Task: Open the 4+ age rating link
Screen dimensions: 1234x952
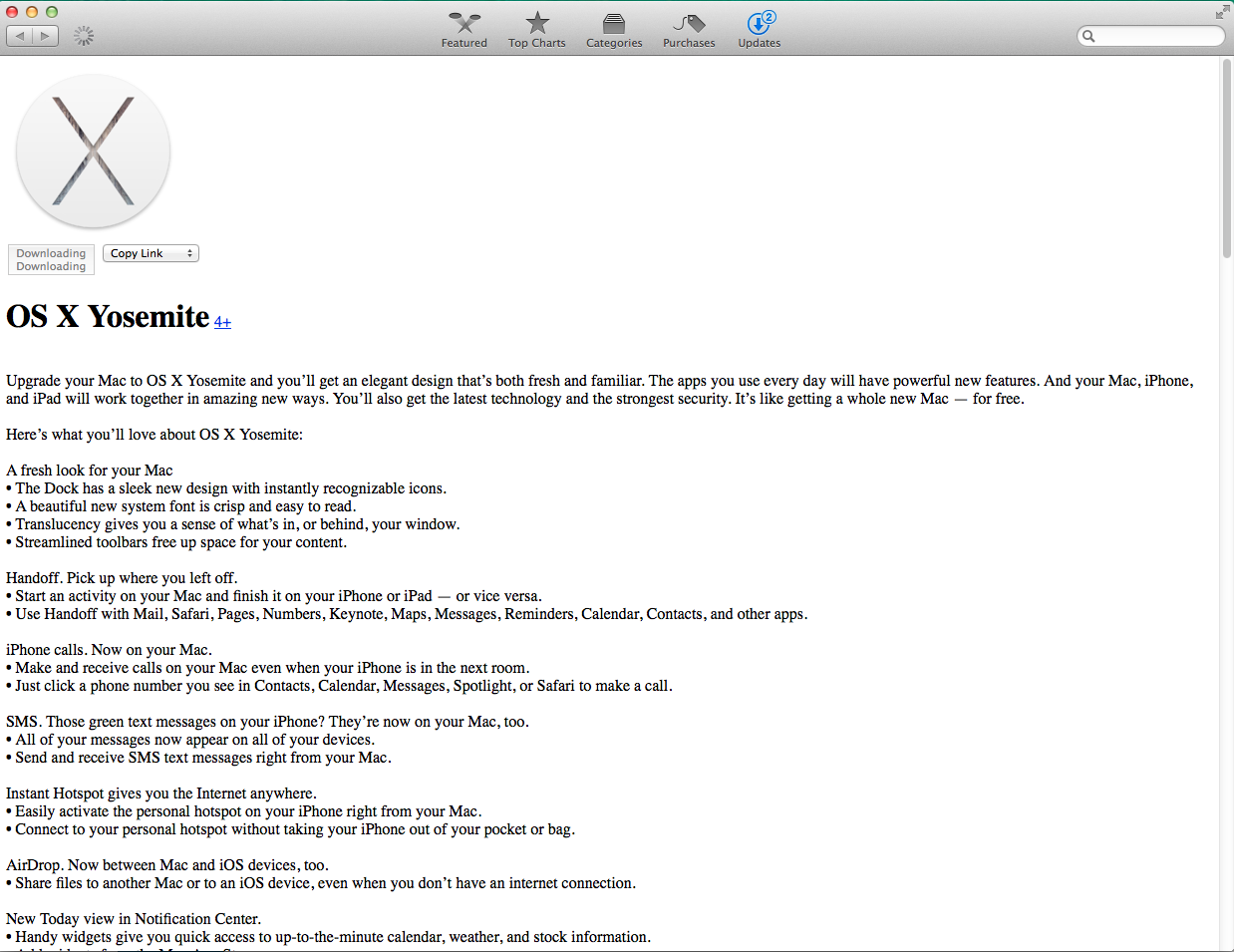Action: point(222,322)
